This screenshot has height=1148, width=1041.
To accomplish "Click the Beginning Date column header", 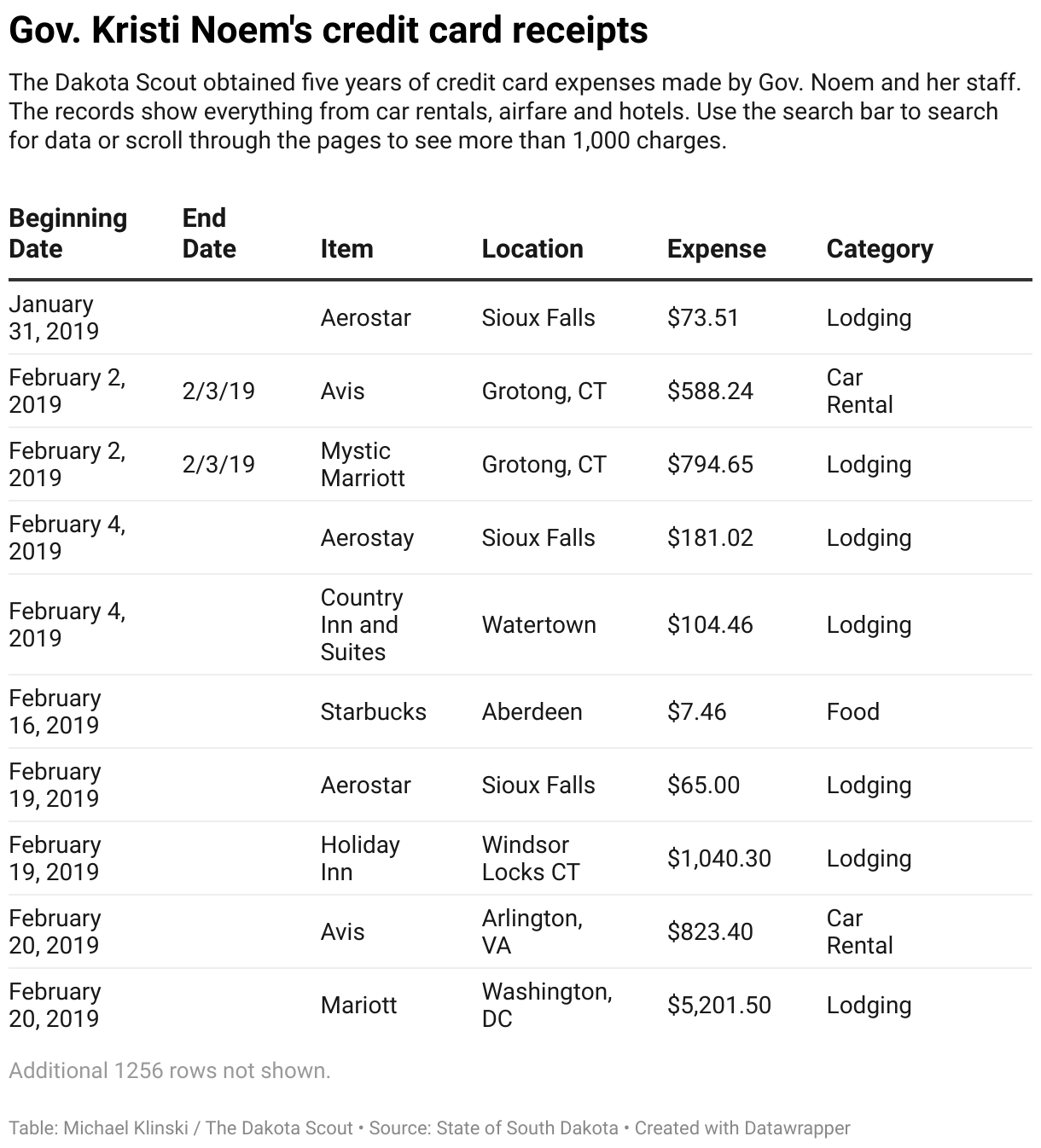I will 68,233.
